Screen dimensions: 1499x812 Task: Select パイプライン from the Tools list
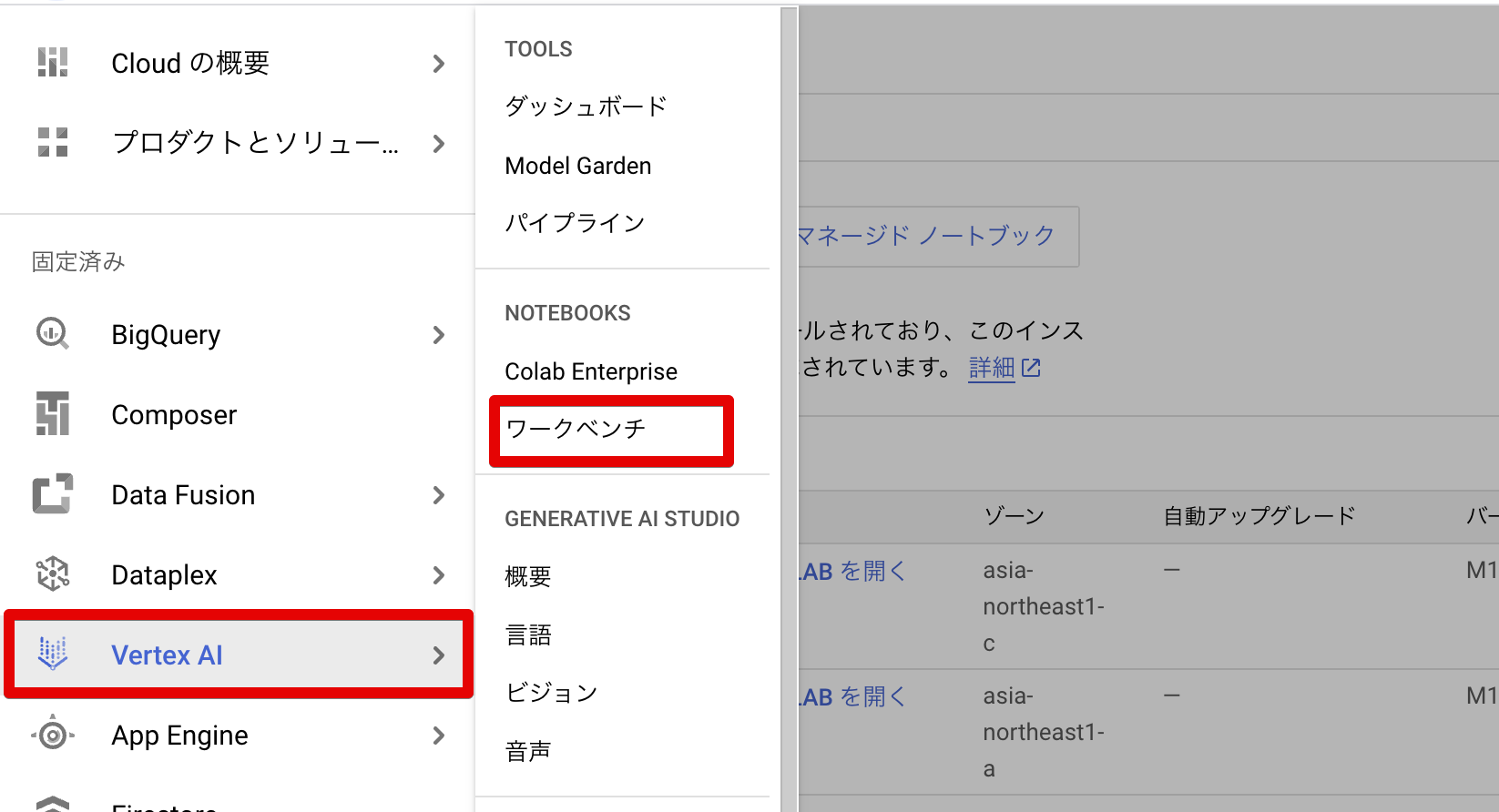tap(575, 223)
